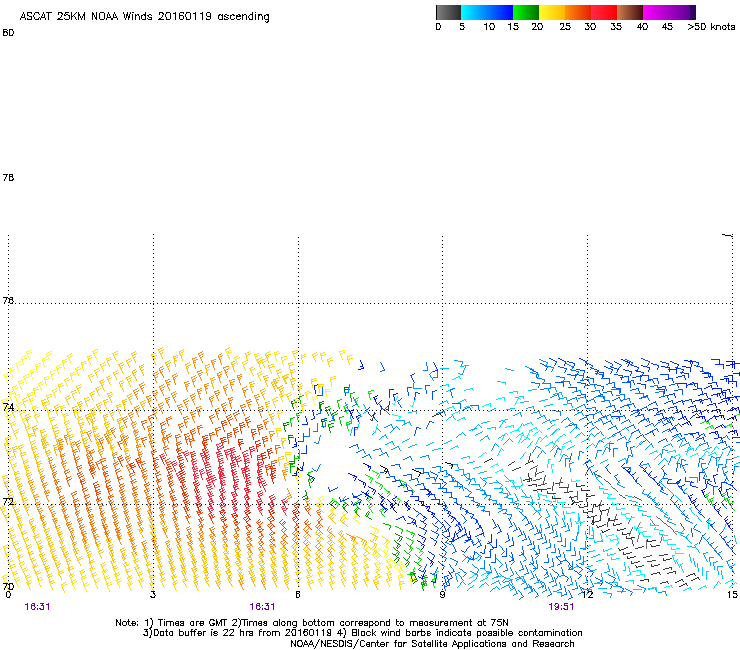Click the '5' label under the color legend
This screenshot has width=740, height=650.
point(462,27)
